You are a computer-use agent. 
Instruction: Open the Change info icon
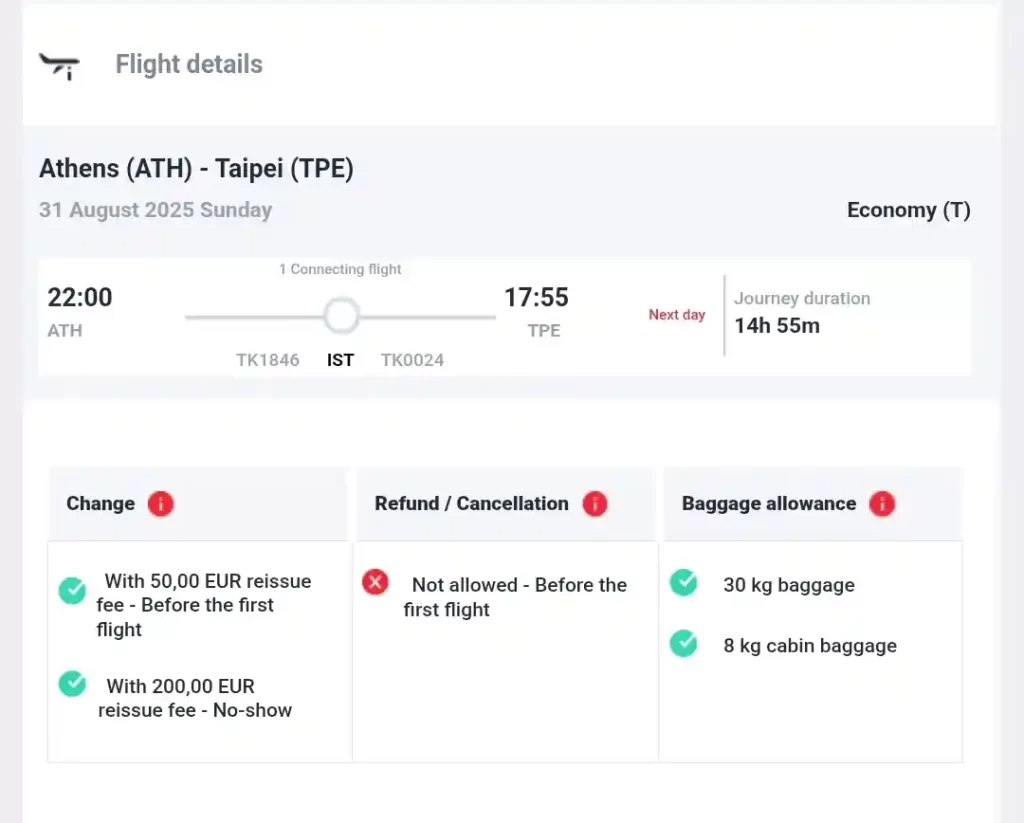pyautogui.click(x=161, y=504)
